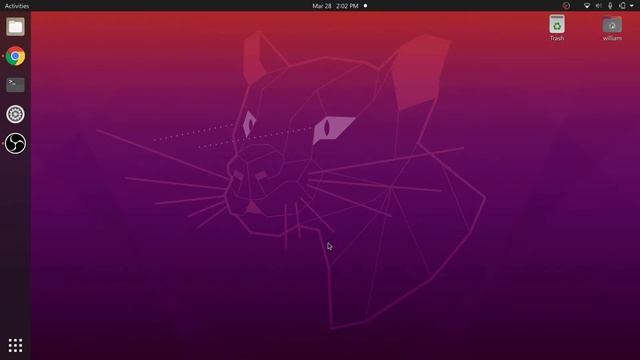Screen dimensions: 640x360
Task: Open the william home folder icon
Action: pyautogui.click(x=612, y=28)
